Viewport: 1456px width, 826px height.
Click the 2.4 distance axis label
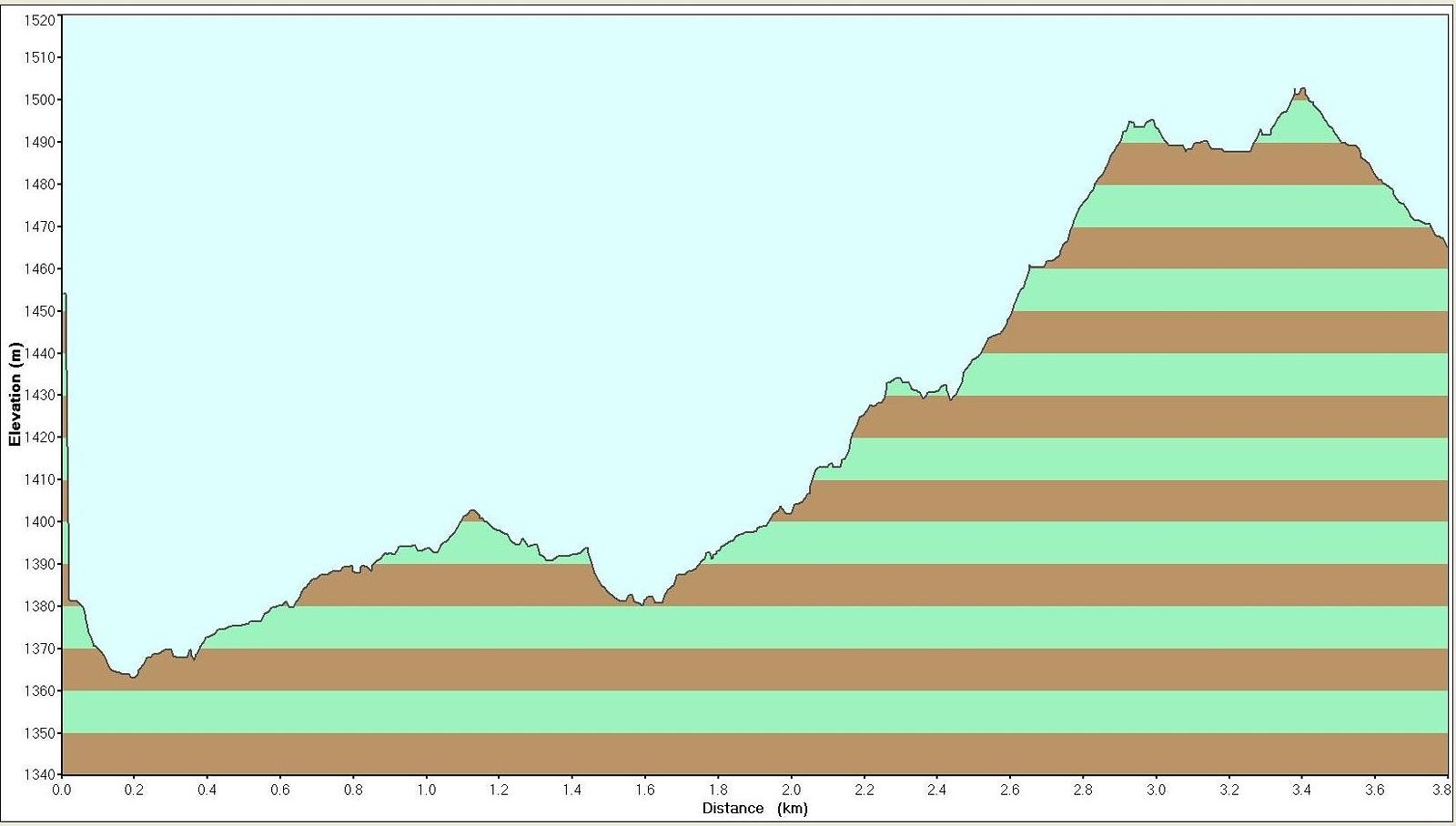(x=936, y=790)
